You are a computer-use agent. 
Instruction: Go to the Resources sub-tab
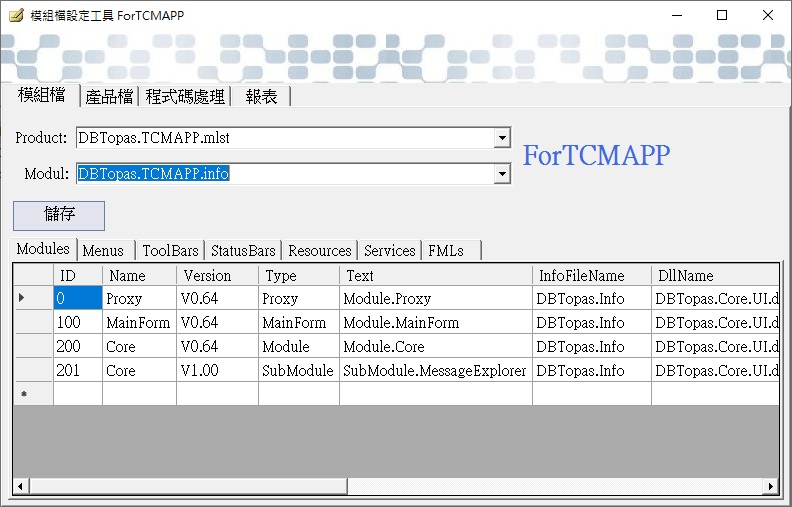click(319, 250)
